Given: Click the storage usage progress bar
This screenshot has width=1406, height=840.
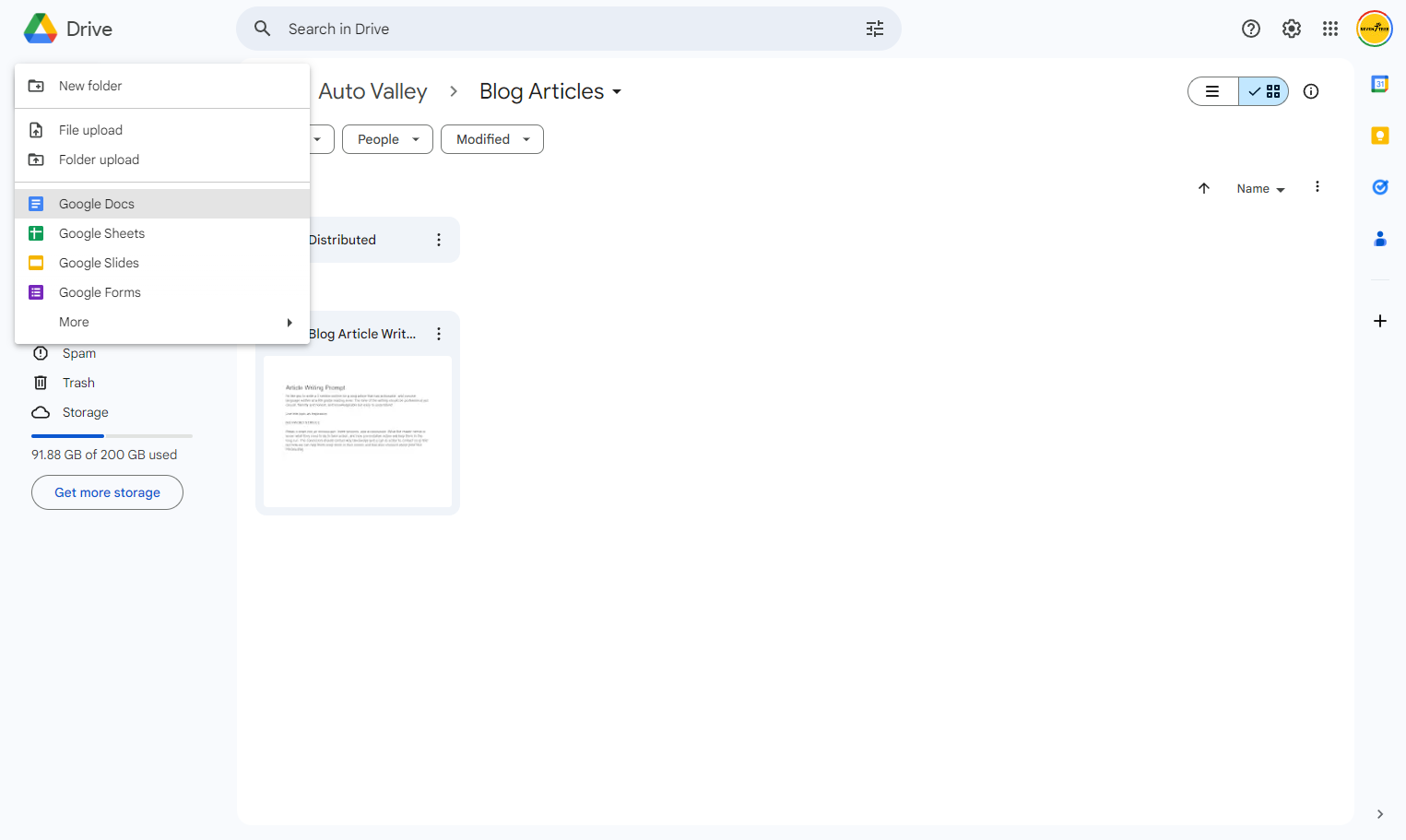Looking at the screenshot, I should [x=112, y=435].
